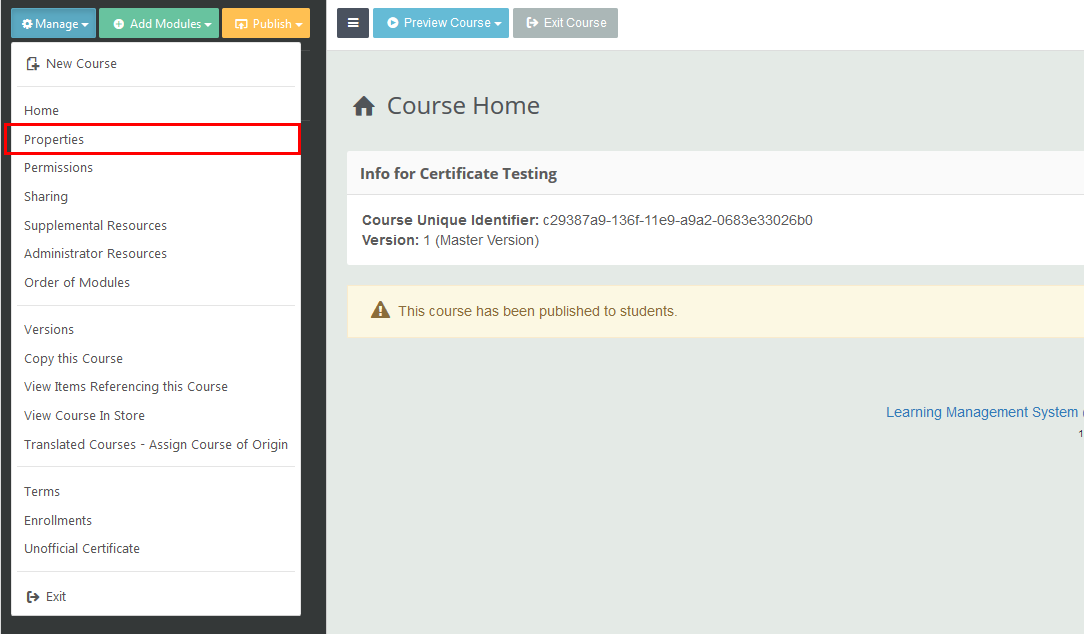Click the New Course icon in the menu
This screenshot has height=634, width=1084.
tap(34, 63)
